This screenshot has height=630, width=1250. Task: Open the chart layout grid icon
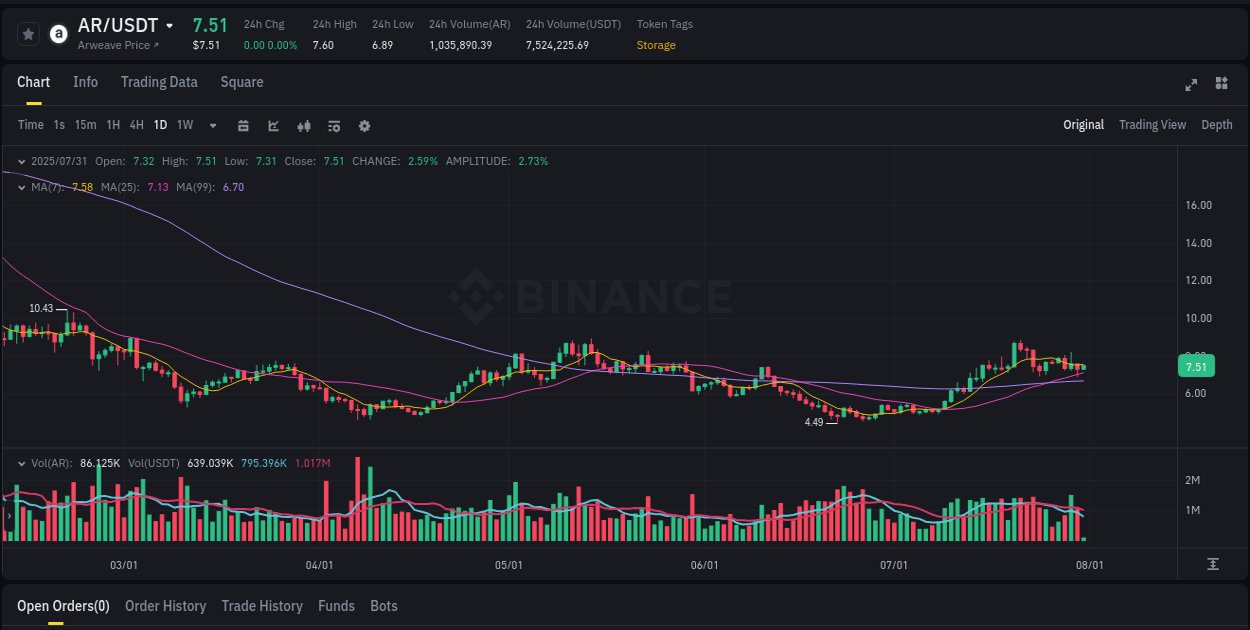(1220, 86)
